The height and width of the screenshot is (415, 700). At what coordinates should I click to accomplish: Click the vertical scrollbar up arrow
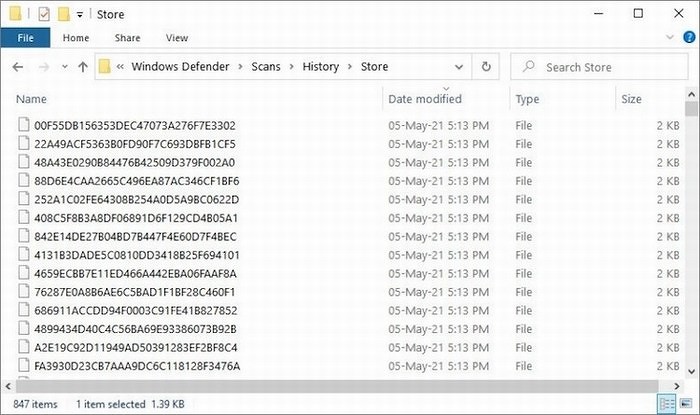pos(692,94)
